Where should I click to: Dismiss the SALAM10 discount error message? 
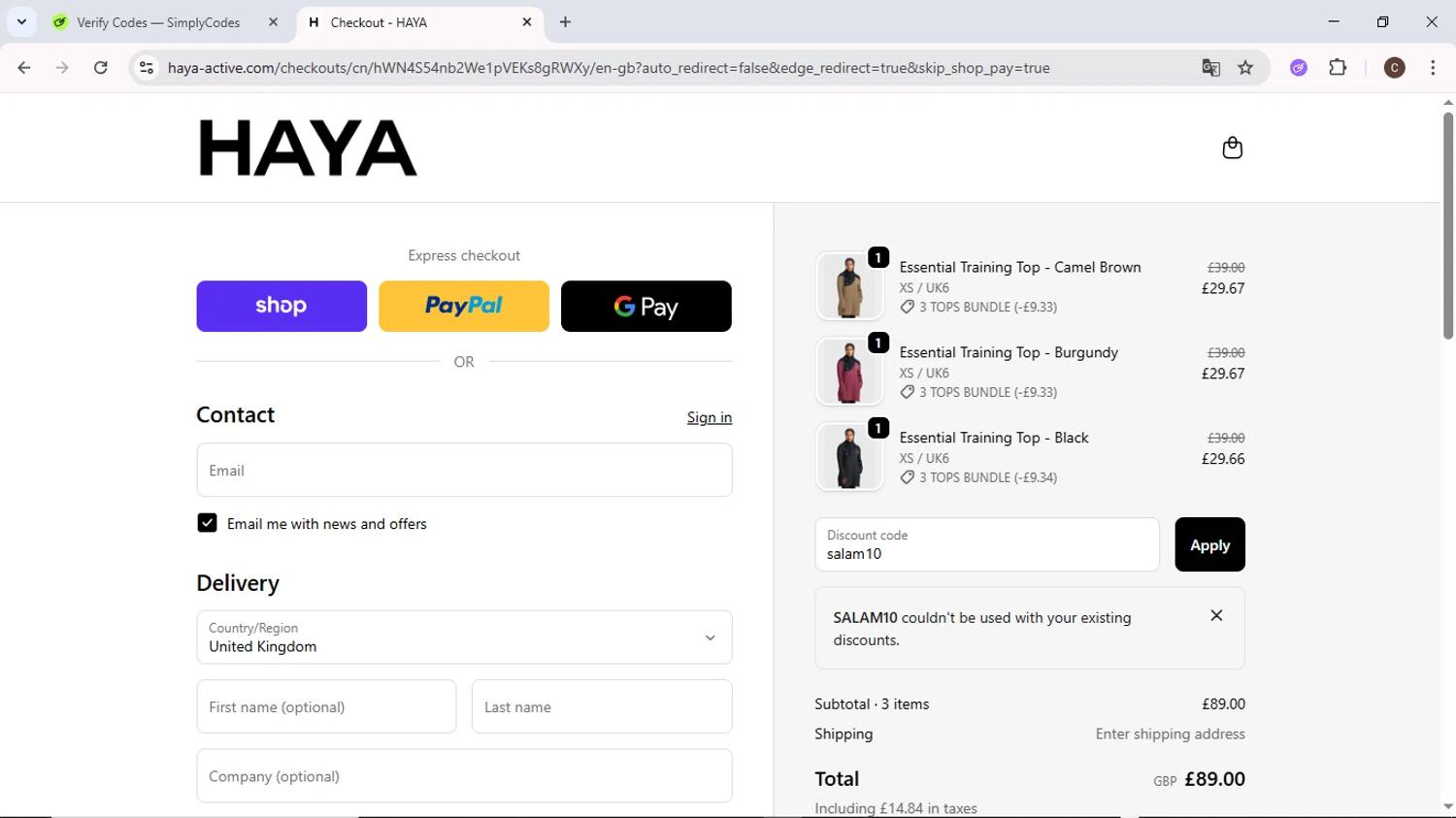[x=1216, y=615]
